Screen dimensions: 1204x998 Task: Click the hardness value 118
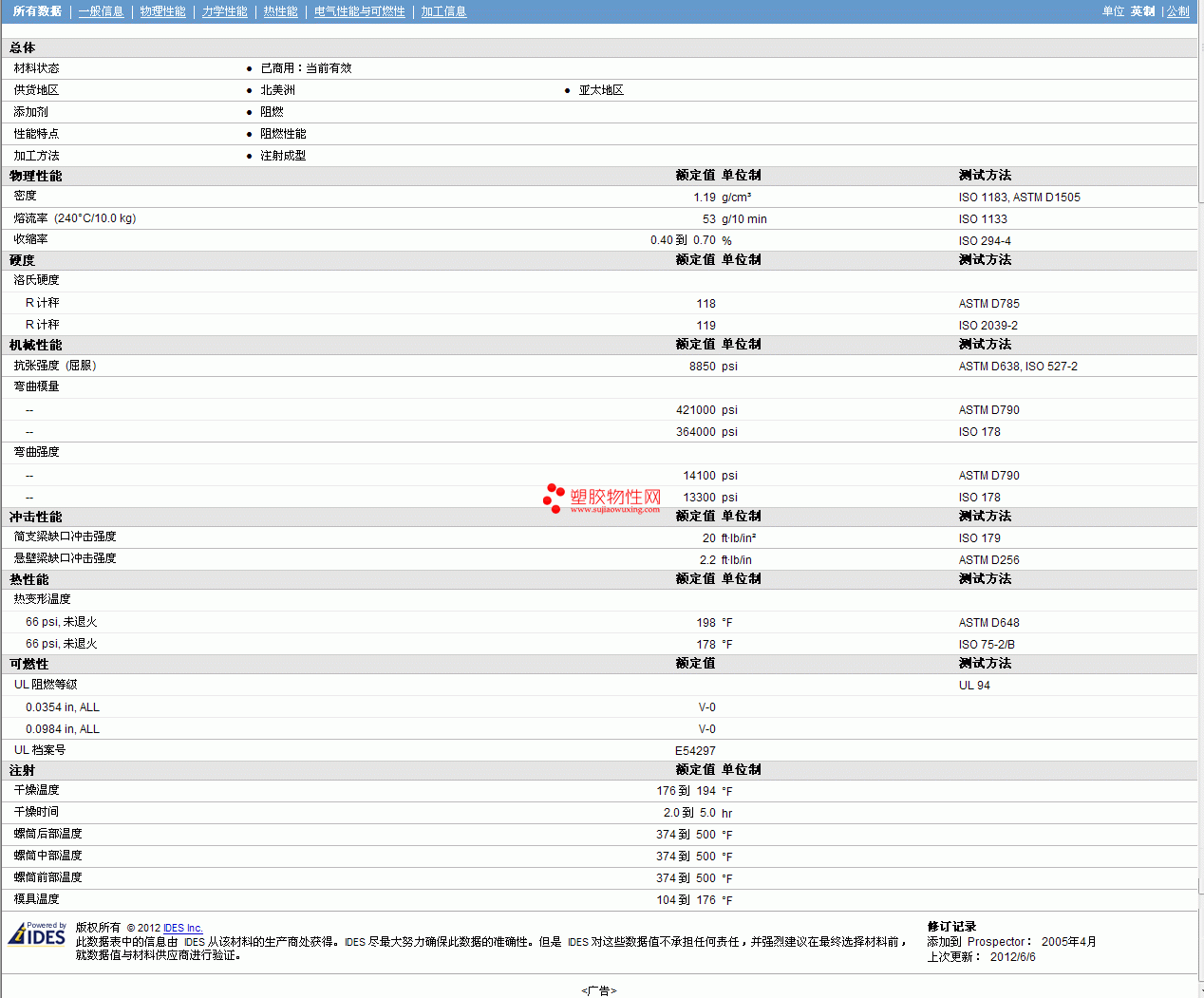pyautogui.click(x=705, y=304)
